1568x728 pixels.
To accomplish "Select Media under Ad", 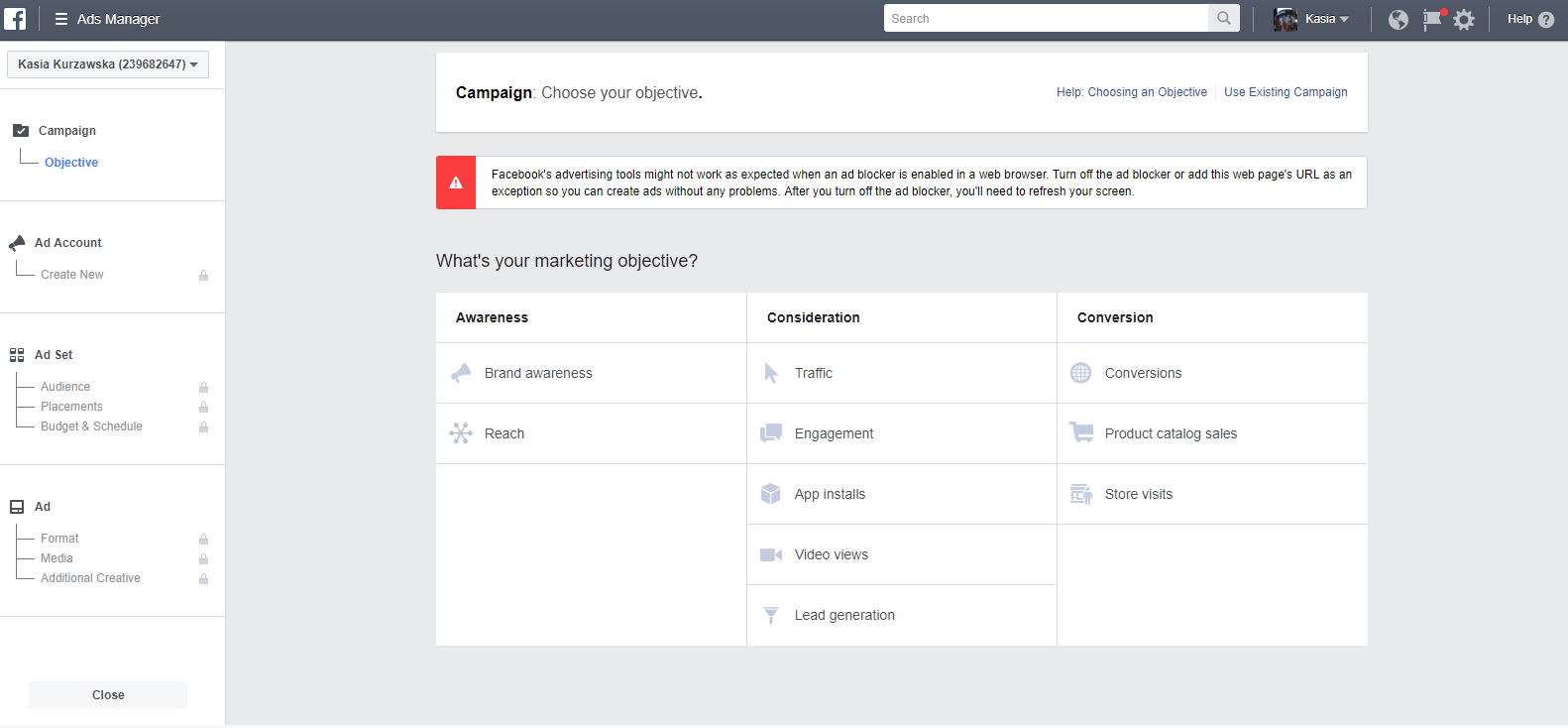I will click(x=56, y=558).
